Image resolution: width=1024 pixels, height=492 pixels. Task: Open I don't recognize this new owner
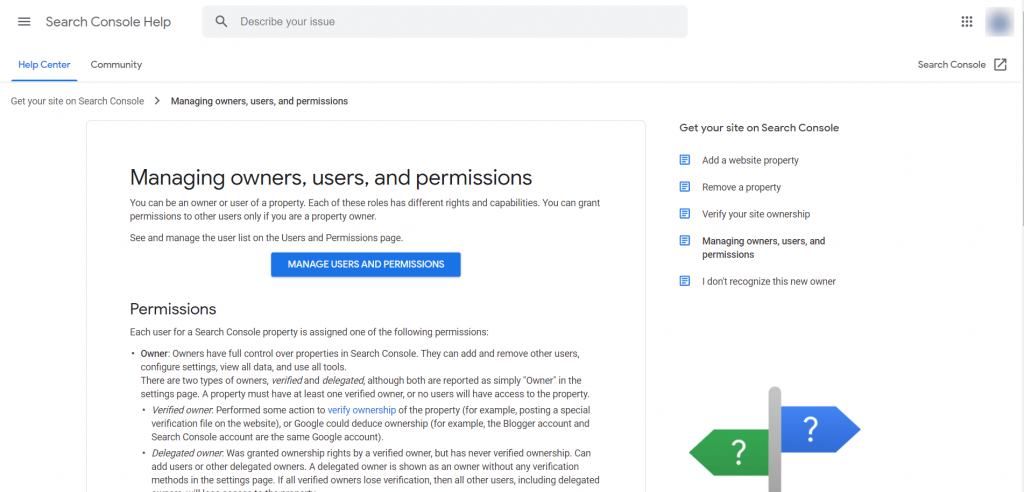pyautogui.click(x=769, y=282)
